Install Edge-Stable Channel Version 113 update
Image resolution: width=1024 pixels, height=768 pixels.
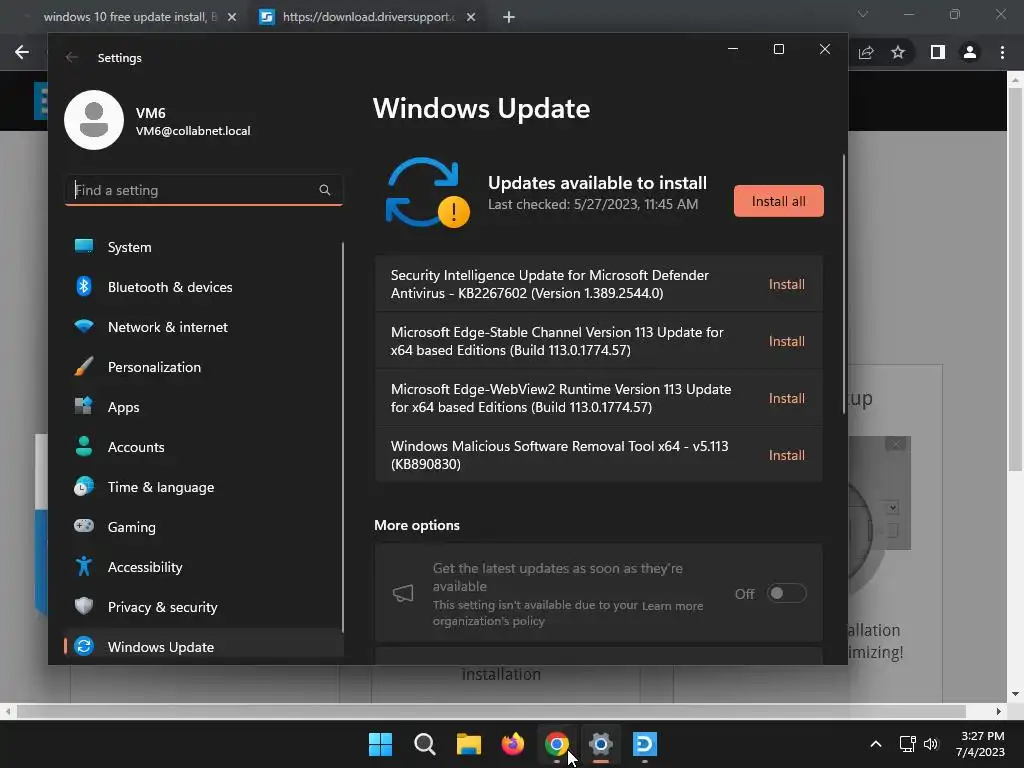click(x=786, y=341)
